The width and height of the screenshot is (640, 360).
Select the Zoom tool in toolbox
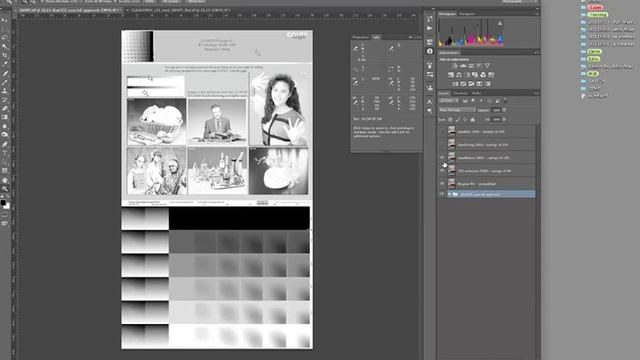pos(4,189)
